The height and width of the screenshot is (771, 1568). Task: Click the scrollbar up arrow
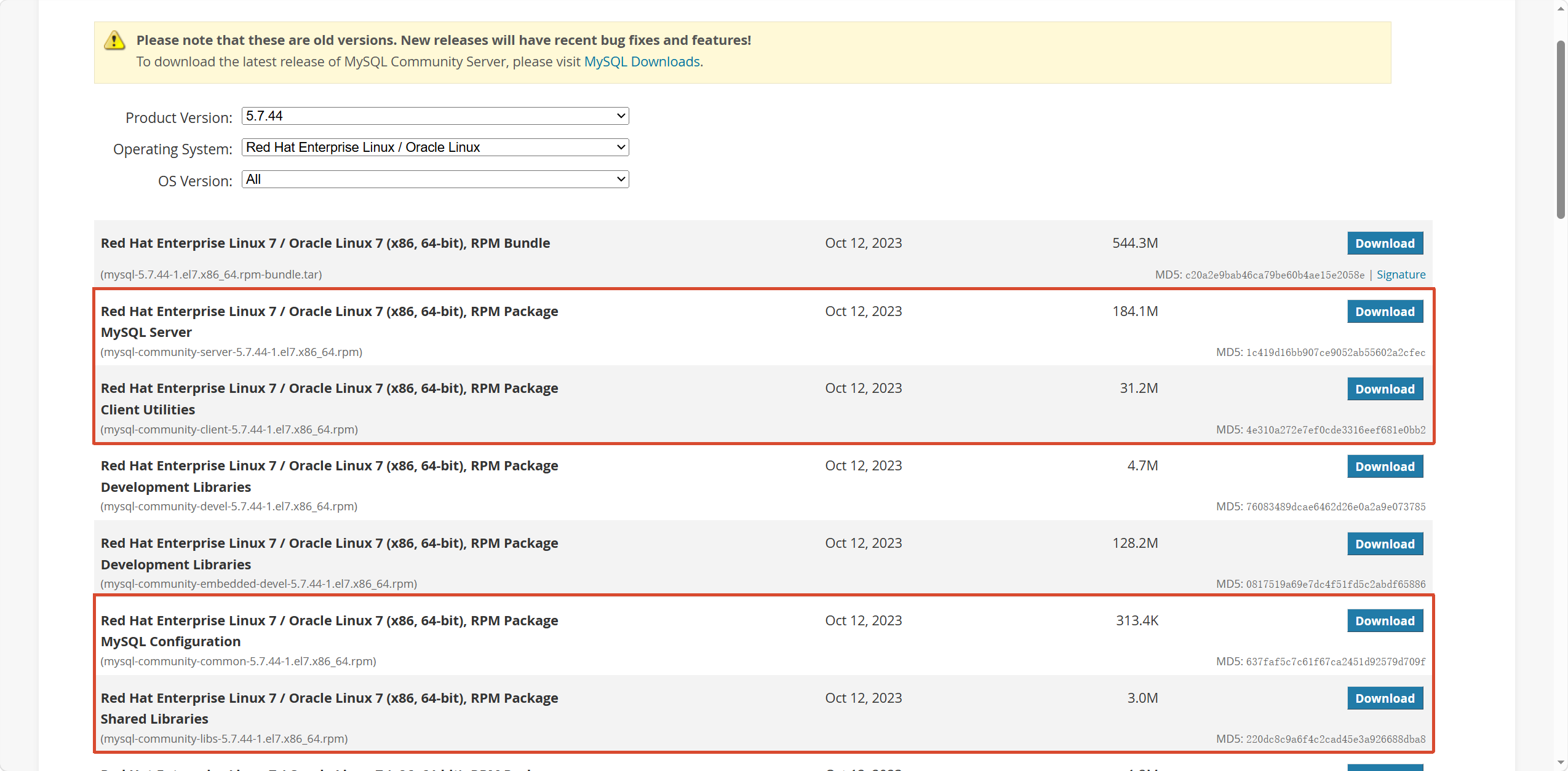click(x=1560, y=9)
